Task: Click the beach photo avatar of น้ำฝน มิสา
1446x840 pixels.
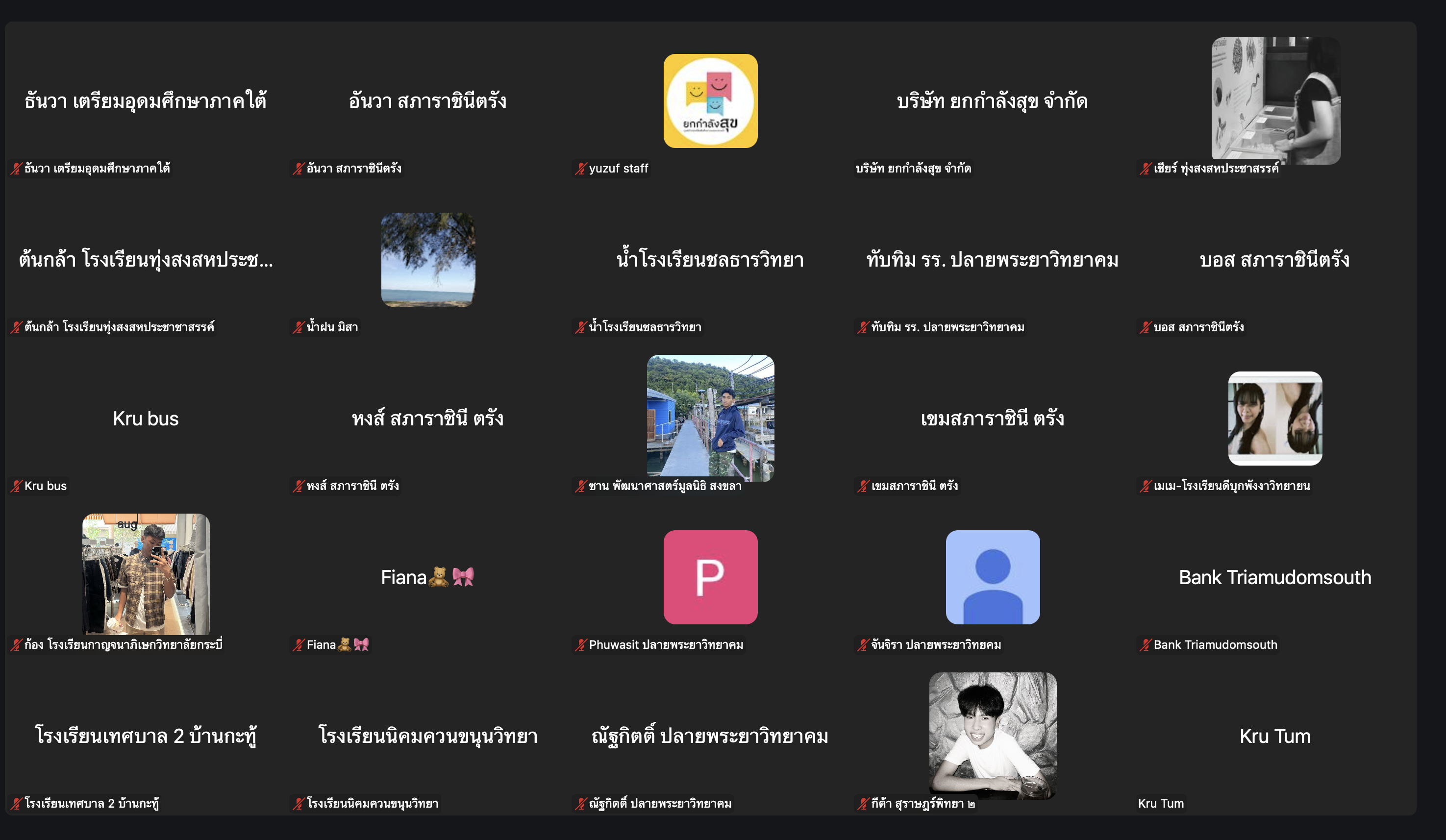Action: [x=427, y=259]
